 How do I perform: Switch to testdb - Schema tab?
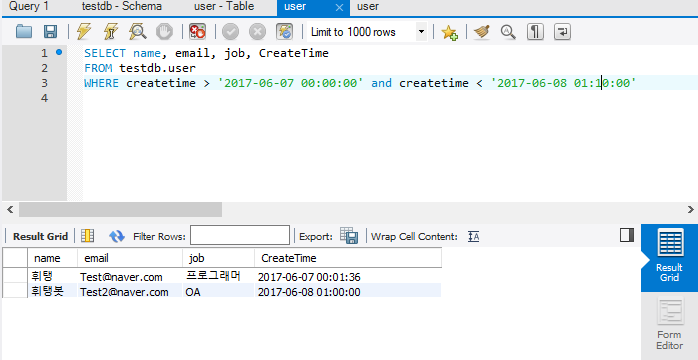(x=122, y=7)
